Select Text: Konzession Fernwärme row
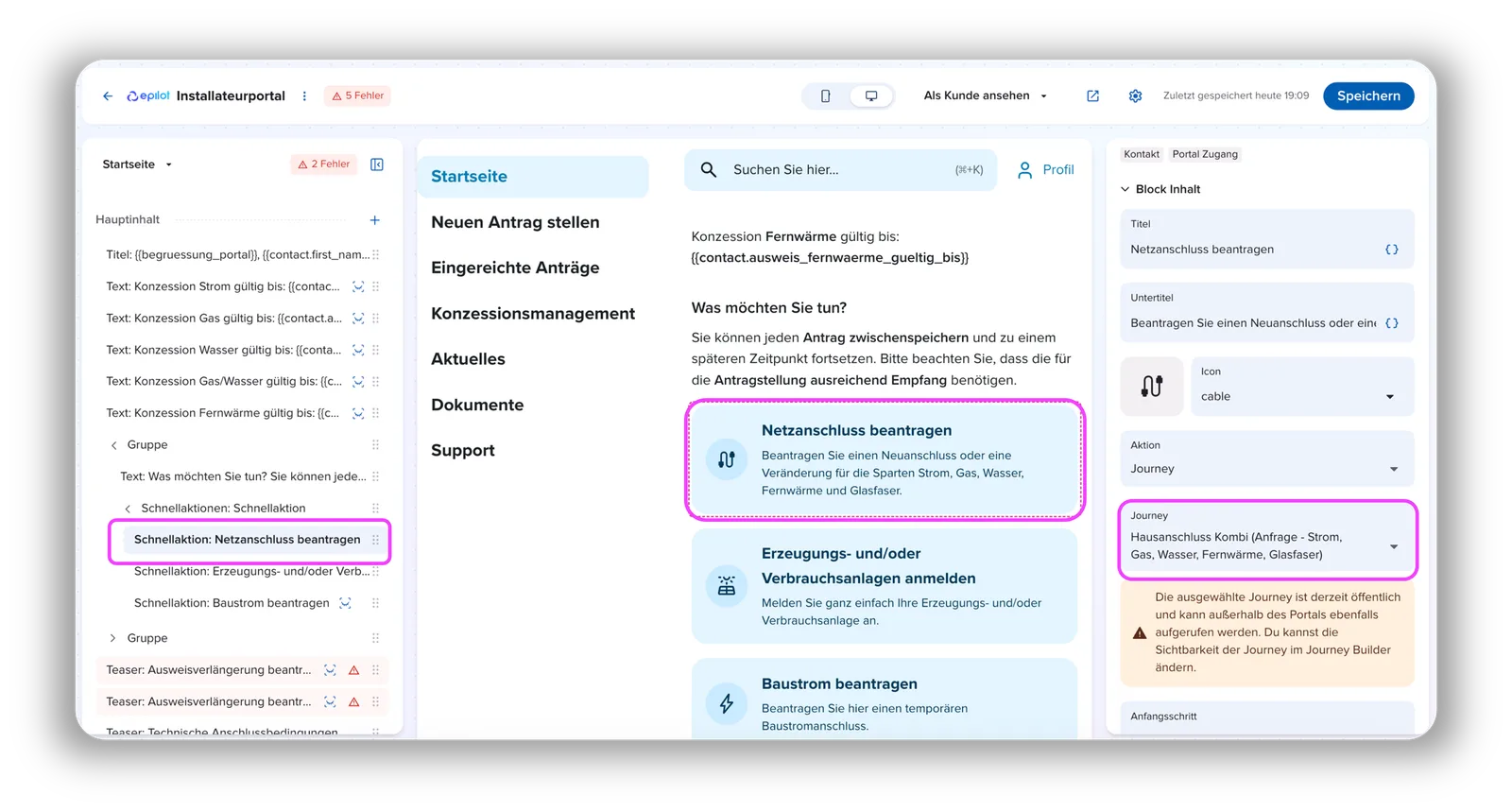This screenshot has height=812, width=1512. 222,413
